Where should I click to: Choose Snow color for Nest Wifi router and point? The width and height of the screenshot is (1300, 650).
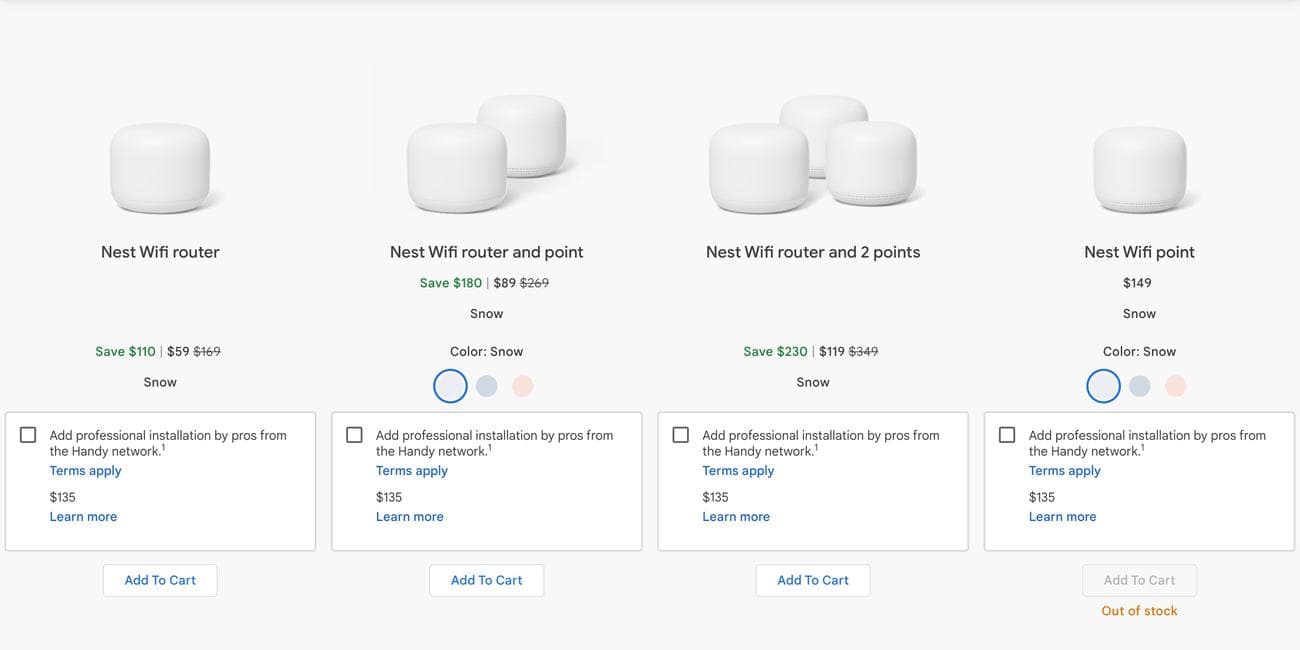[450, 386]
